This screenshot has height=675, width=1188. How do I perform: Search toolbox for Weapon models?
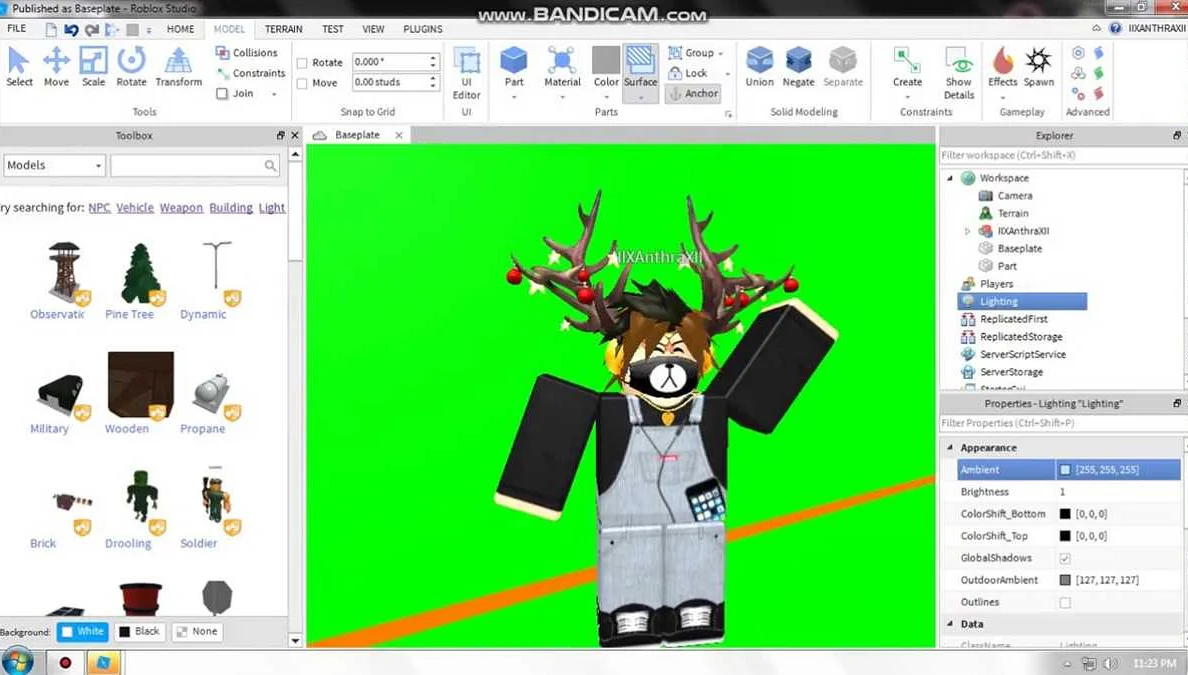tap(181, 208)
